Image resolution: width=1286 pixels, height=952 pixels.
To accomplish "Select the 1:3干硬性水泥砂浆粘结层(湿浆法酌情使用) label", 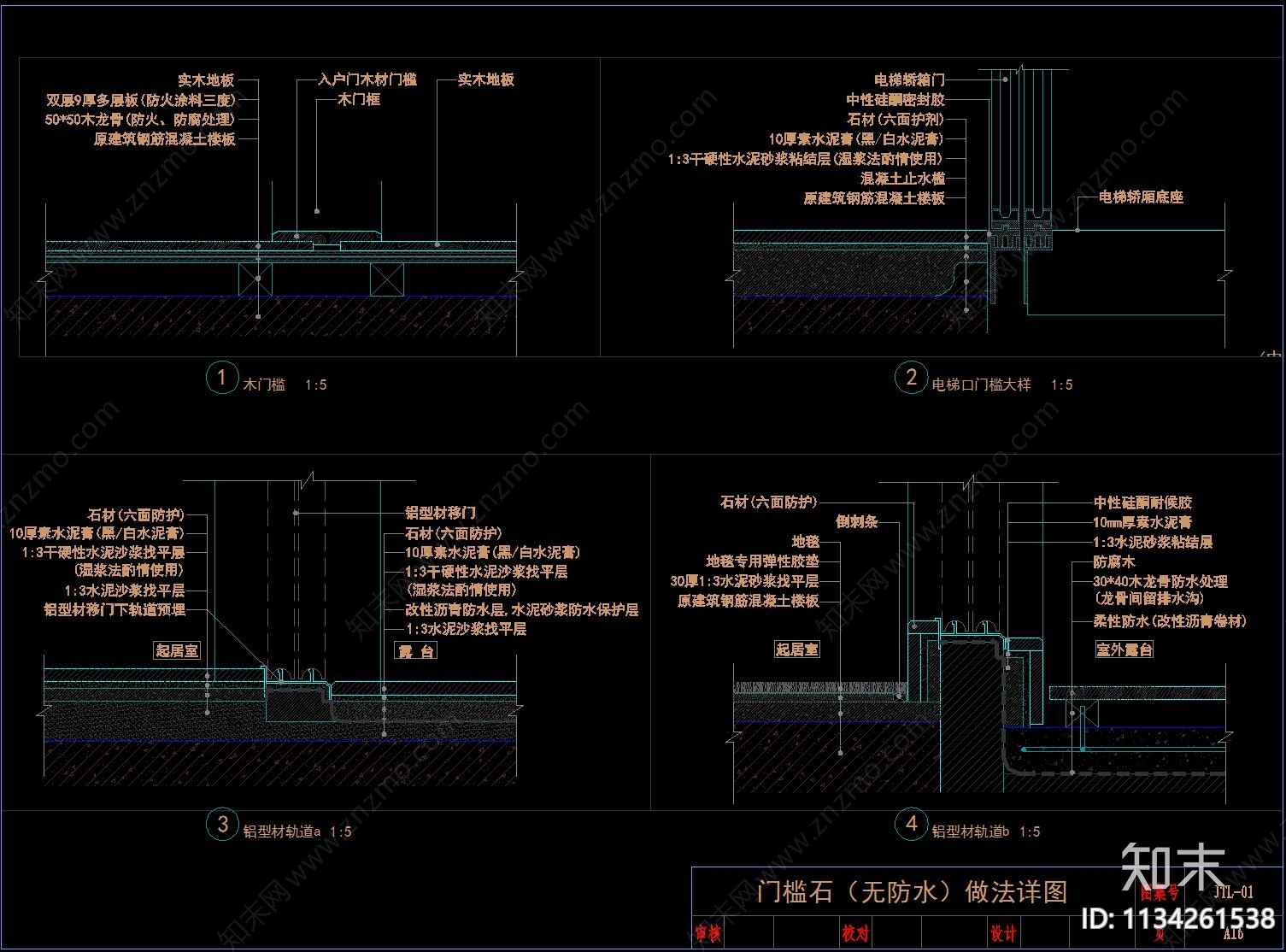I will point(807,159).
